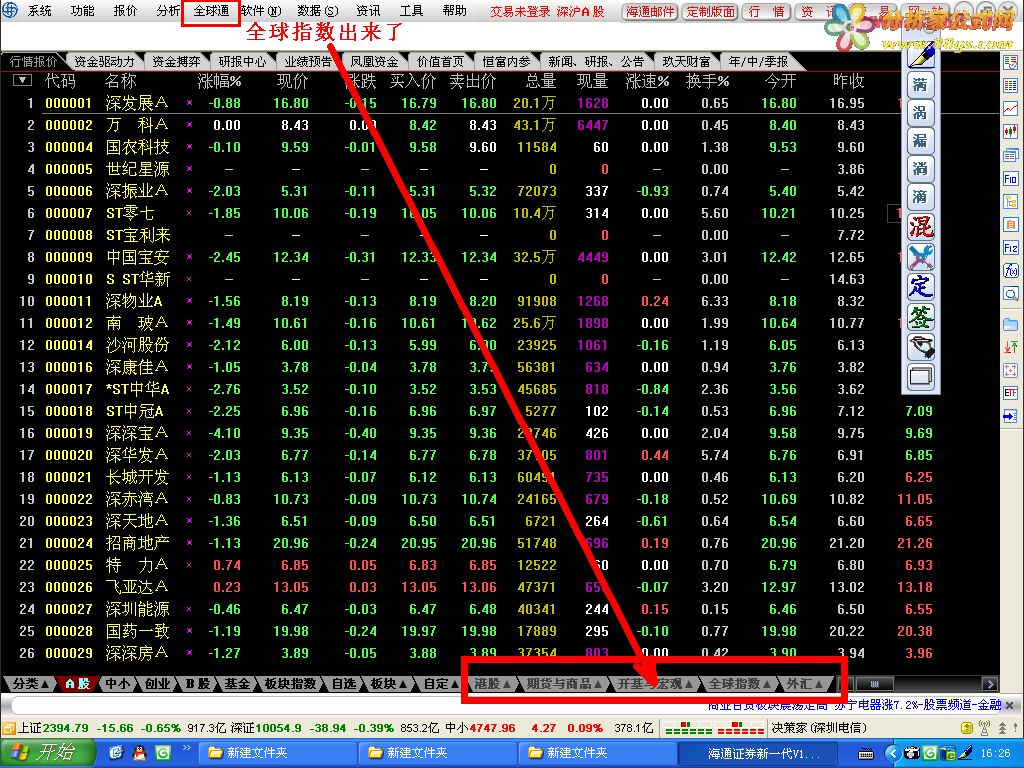Click the blue arrow exit icon in sidebar

(1010, 416)
